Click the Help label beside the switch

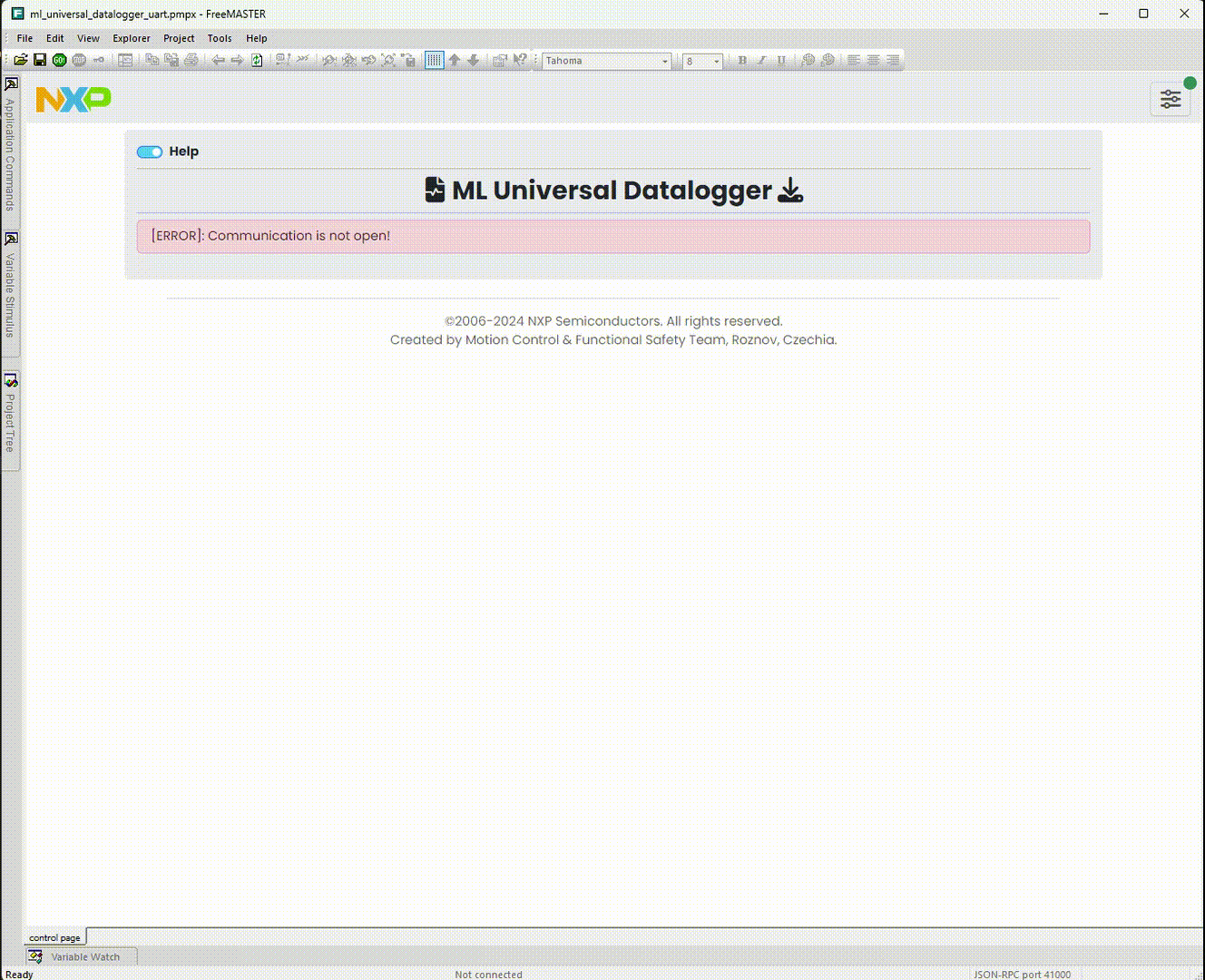click(183, 152)
